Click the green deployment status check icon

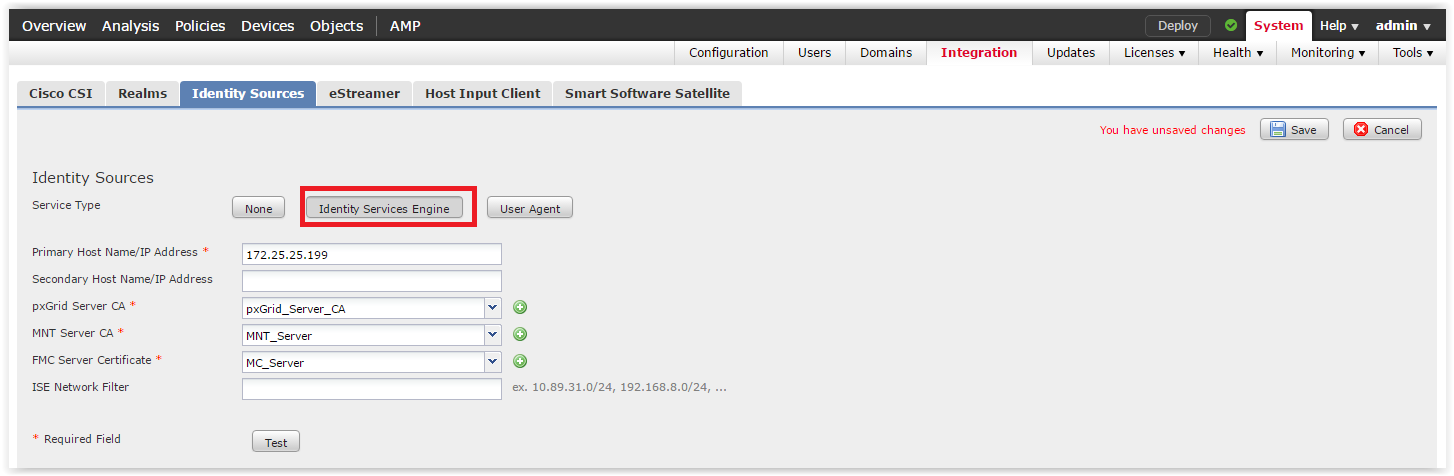tap(1231, 26)
